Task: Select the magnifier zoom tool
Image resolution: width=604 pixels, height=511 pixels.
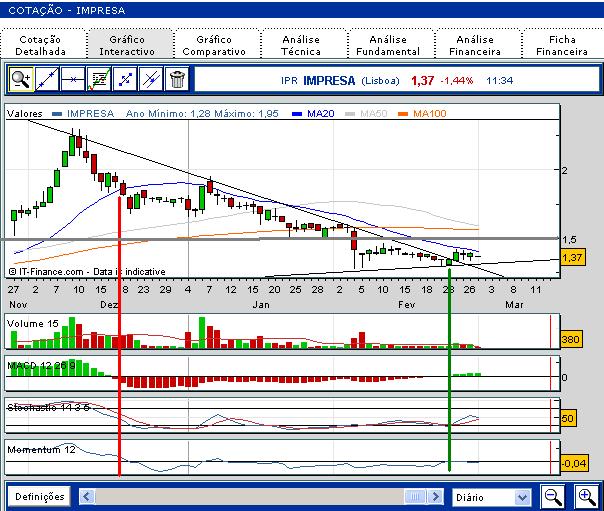Action: 21,79
